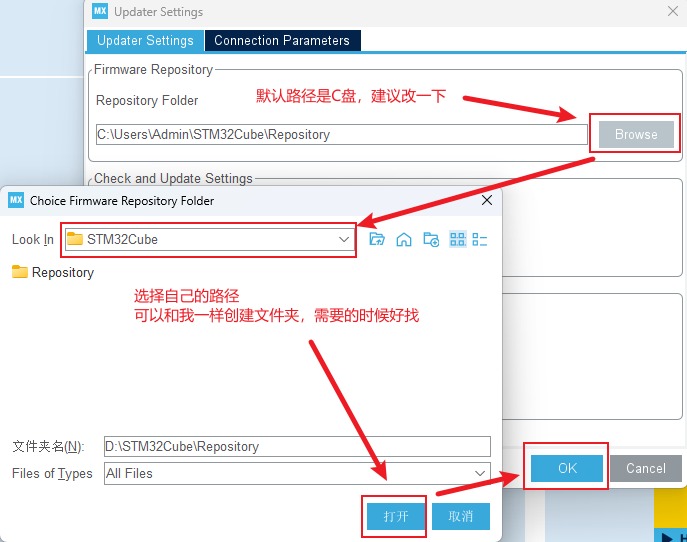The width and height of the screenshot is (687, 542).
Task: Click the 打开 (Open) button
Action: tap(396, 516)
